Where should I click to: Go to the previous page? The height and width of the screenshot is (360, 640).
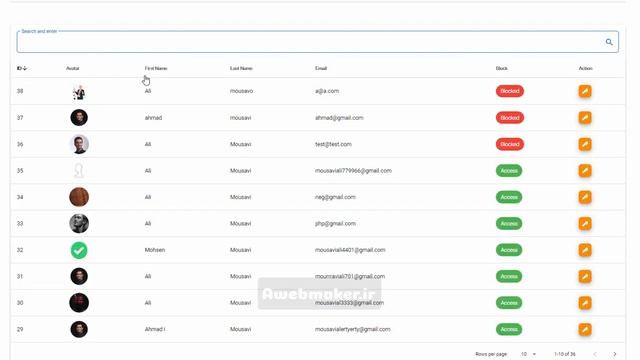click(595, 354)
